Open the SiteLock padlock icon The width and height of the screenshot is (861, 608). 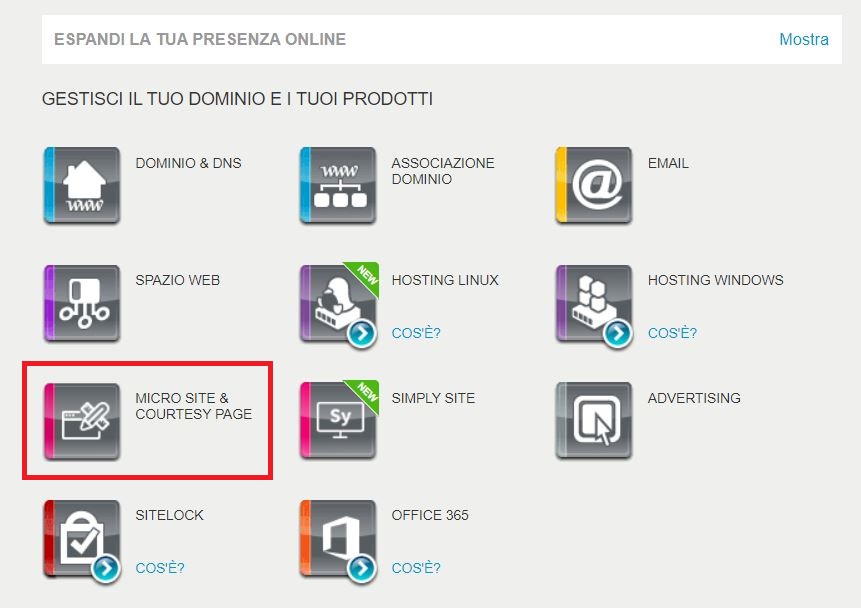click(82, 539)
